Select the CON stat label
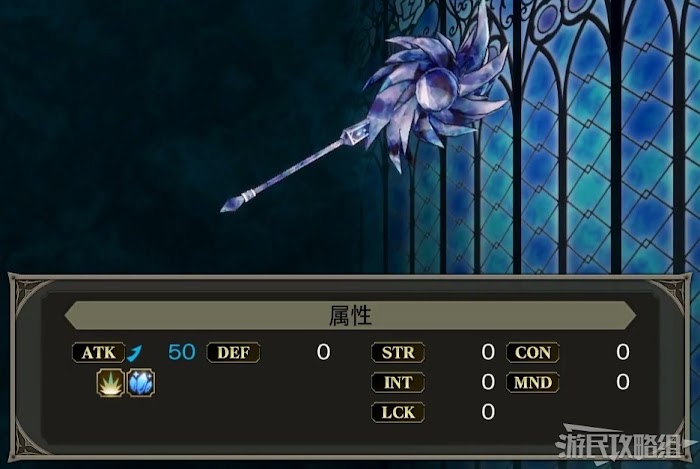Image resolution: width=700 pixels, height=469 pixels. (x=533, y=353)
